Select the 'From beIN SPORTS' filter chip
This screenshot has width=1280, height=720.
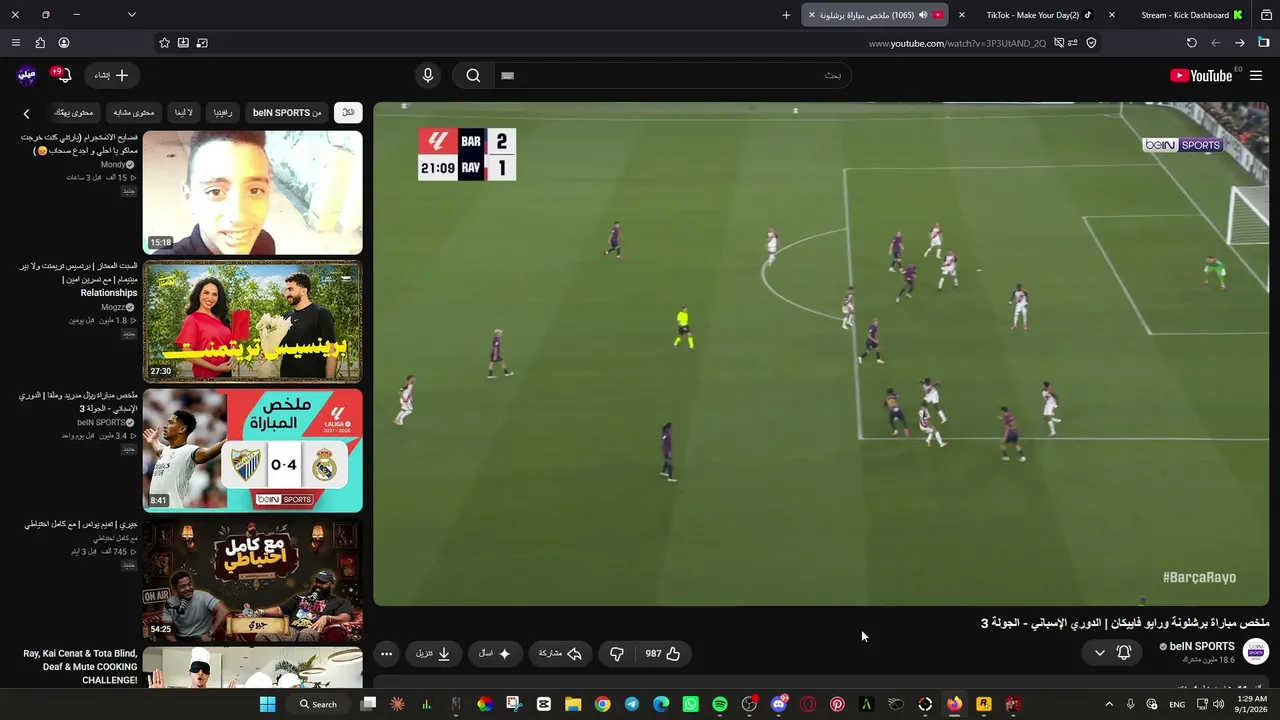click(x=287, y=113)
